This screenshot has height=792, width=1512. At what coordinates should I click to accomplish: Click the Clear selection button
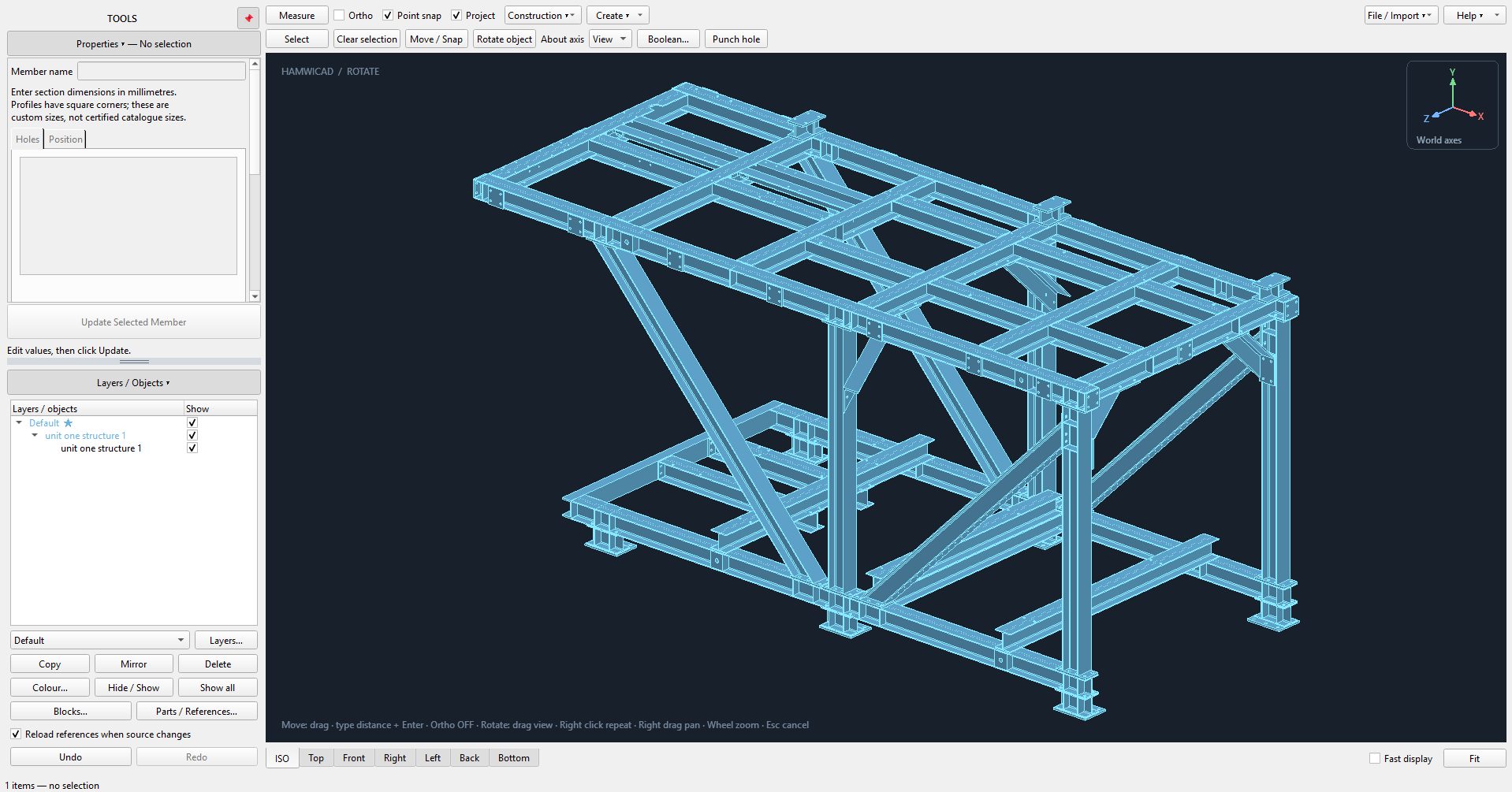(367, 39)
